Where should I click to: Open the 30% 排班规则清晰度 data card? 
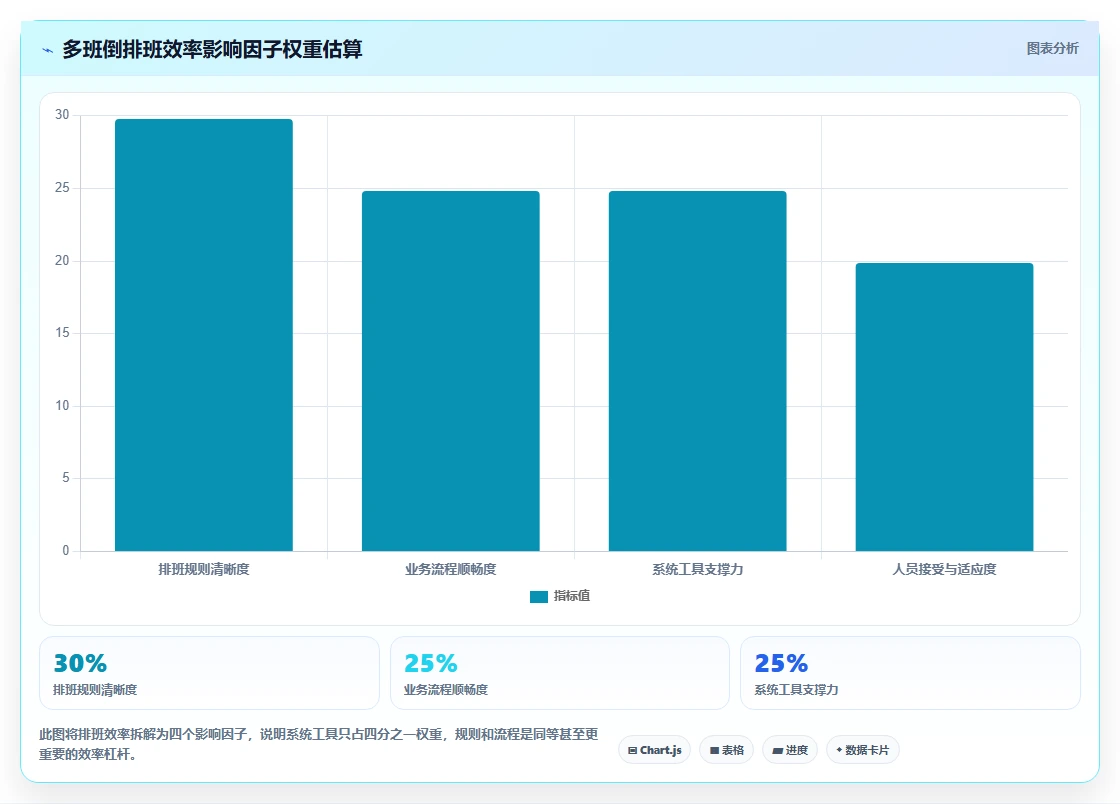pos(209,673)
